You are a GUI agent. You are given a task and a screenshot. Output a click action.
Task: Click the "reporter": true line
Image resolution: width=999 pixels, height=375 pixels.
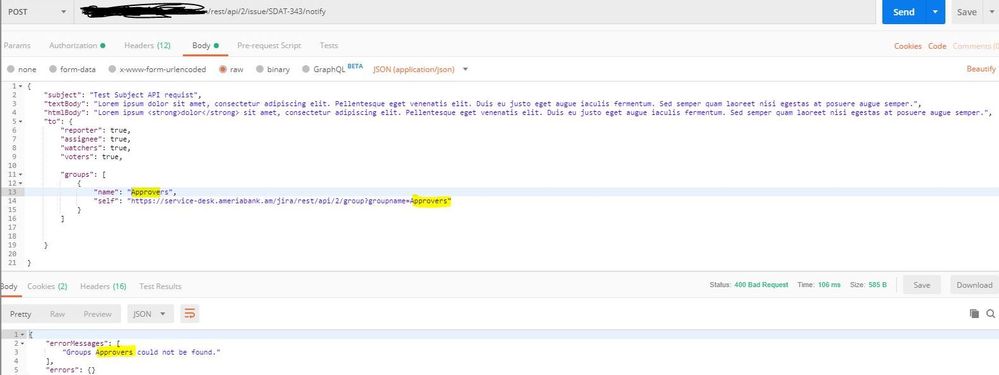tap(95, 130)
